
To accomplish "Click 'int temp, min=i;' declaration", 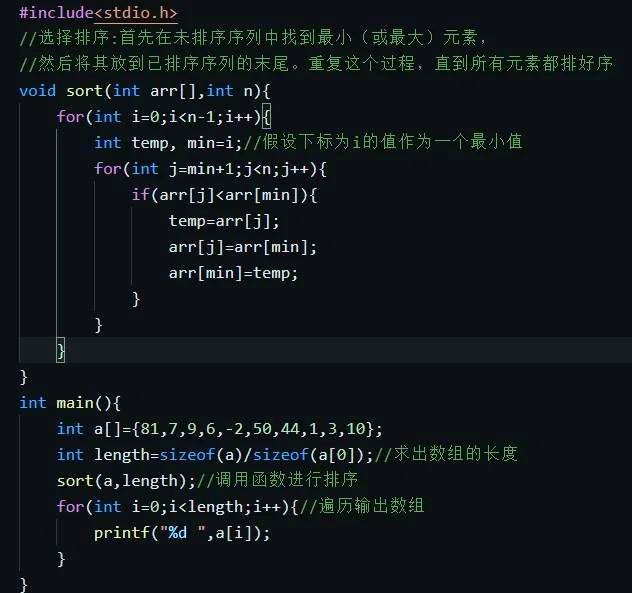I will (x=168, y=143).
